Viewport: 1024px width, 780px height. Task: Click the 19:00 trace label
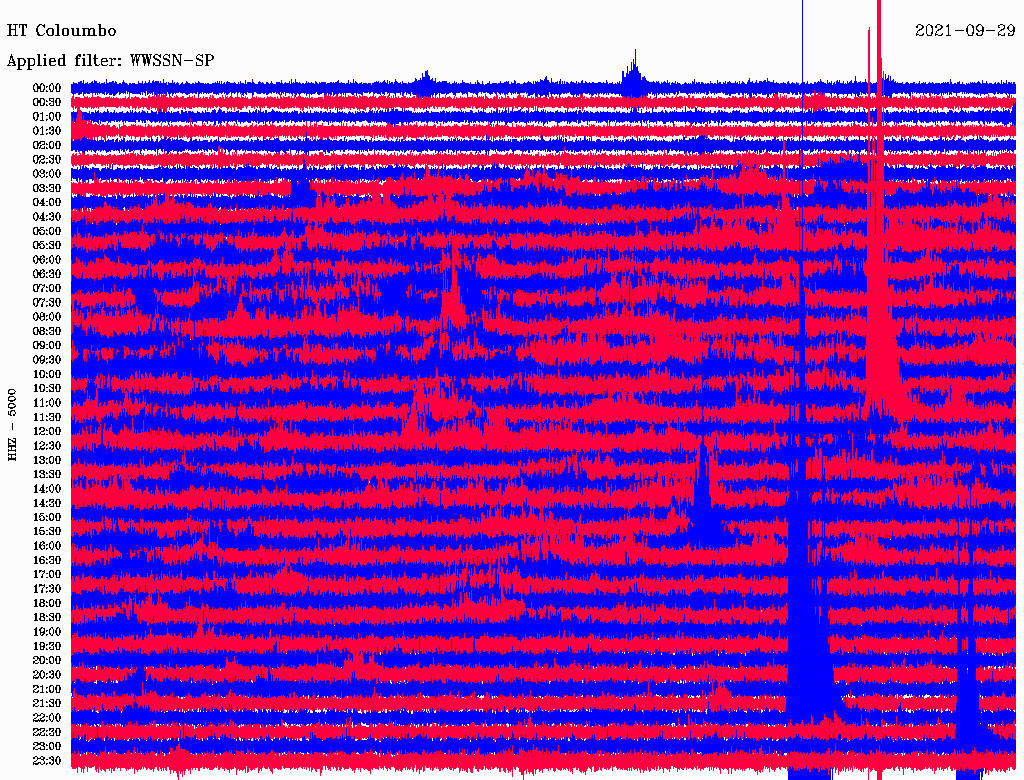pos(47,632)
